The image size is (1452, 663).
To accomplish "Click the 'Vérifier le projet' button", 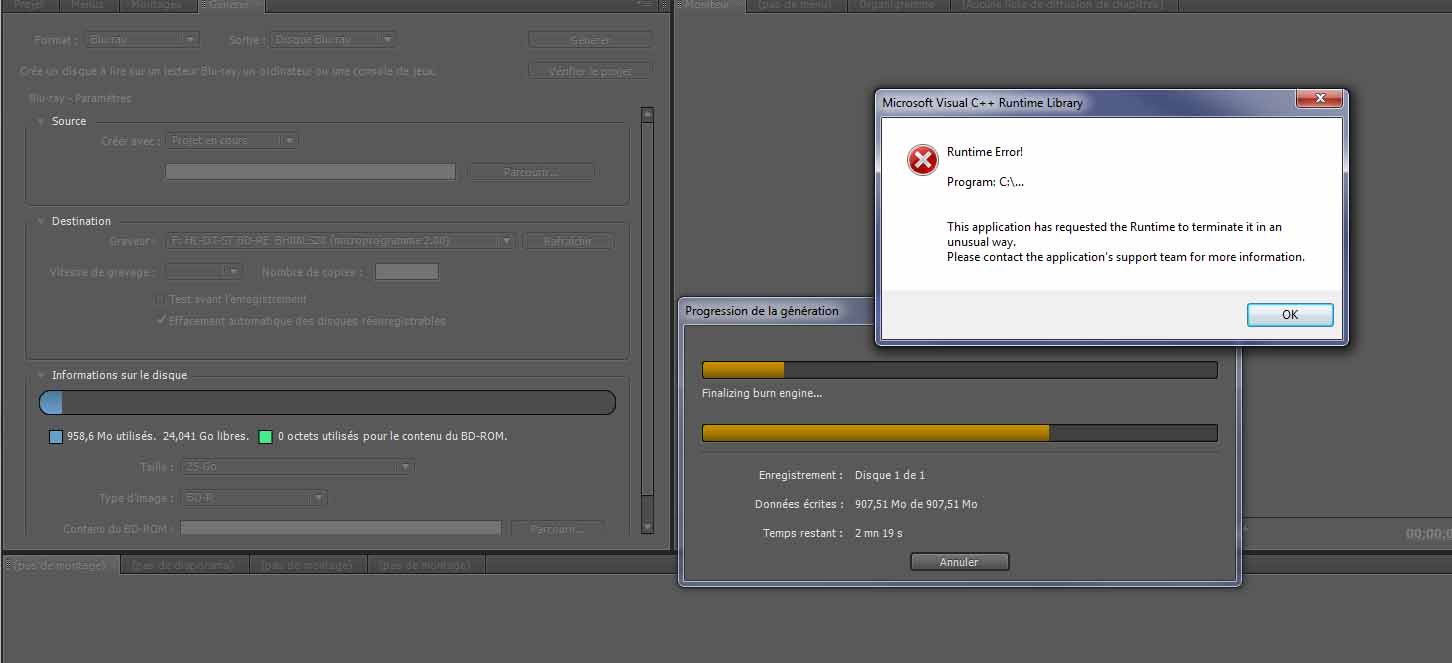I will (x=590, y=71).
